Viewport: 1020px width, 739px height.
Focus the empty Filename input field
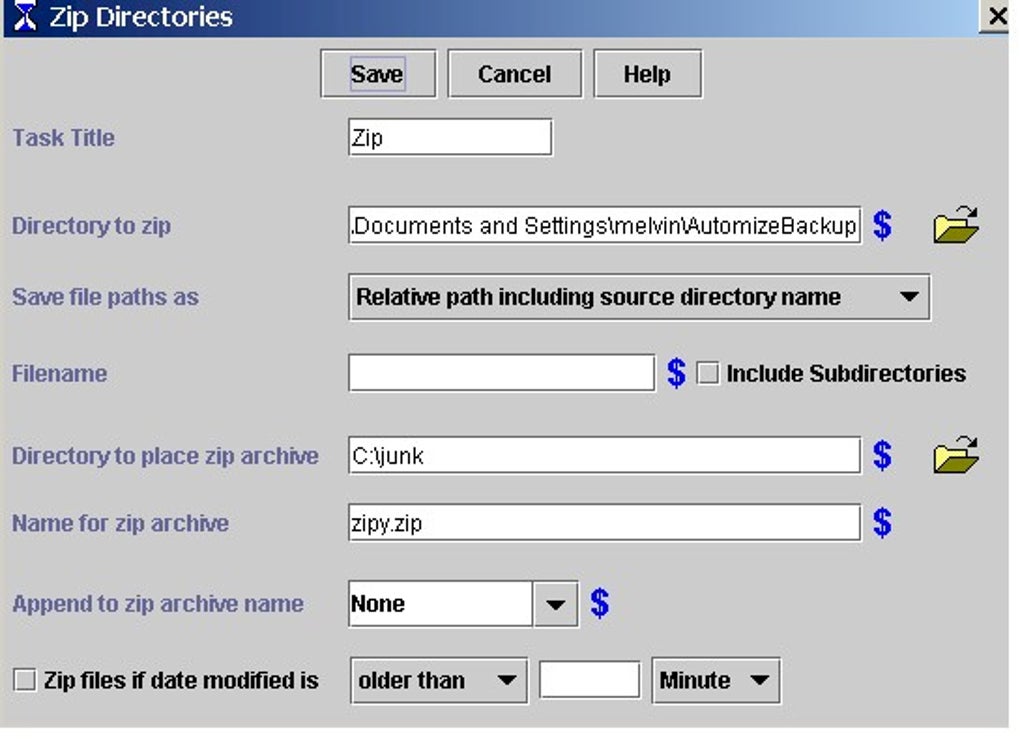(x=501, y=373)
